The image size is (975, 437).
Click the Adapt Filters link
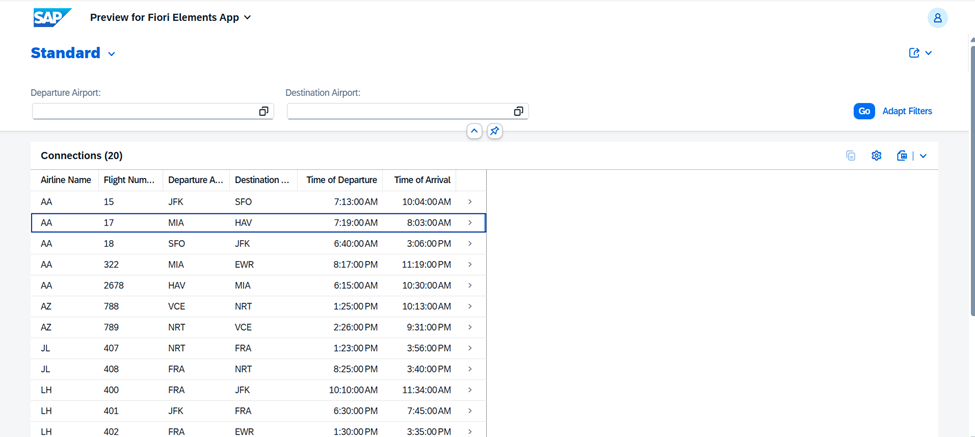(x=907, y=111)
